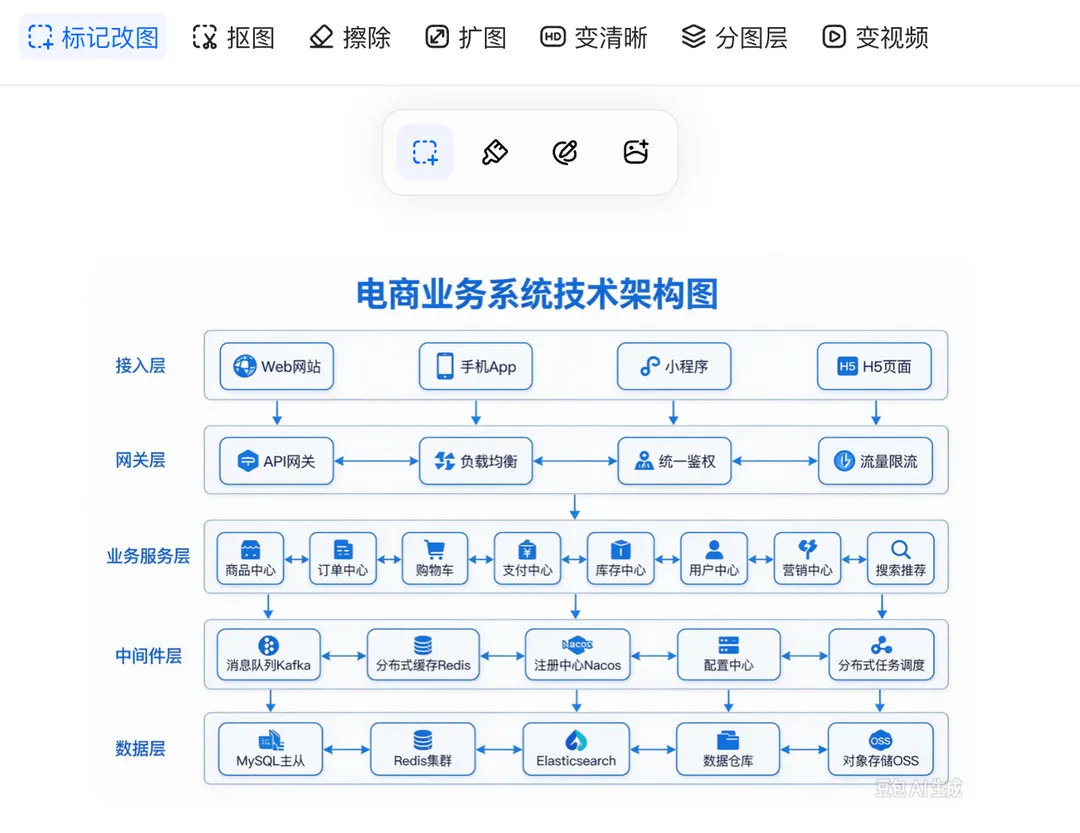
Task: Click the 小程序 mini program icon
Action: click(x=650, y=366)
